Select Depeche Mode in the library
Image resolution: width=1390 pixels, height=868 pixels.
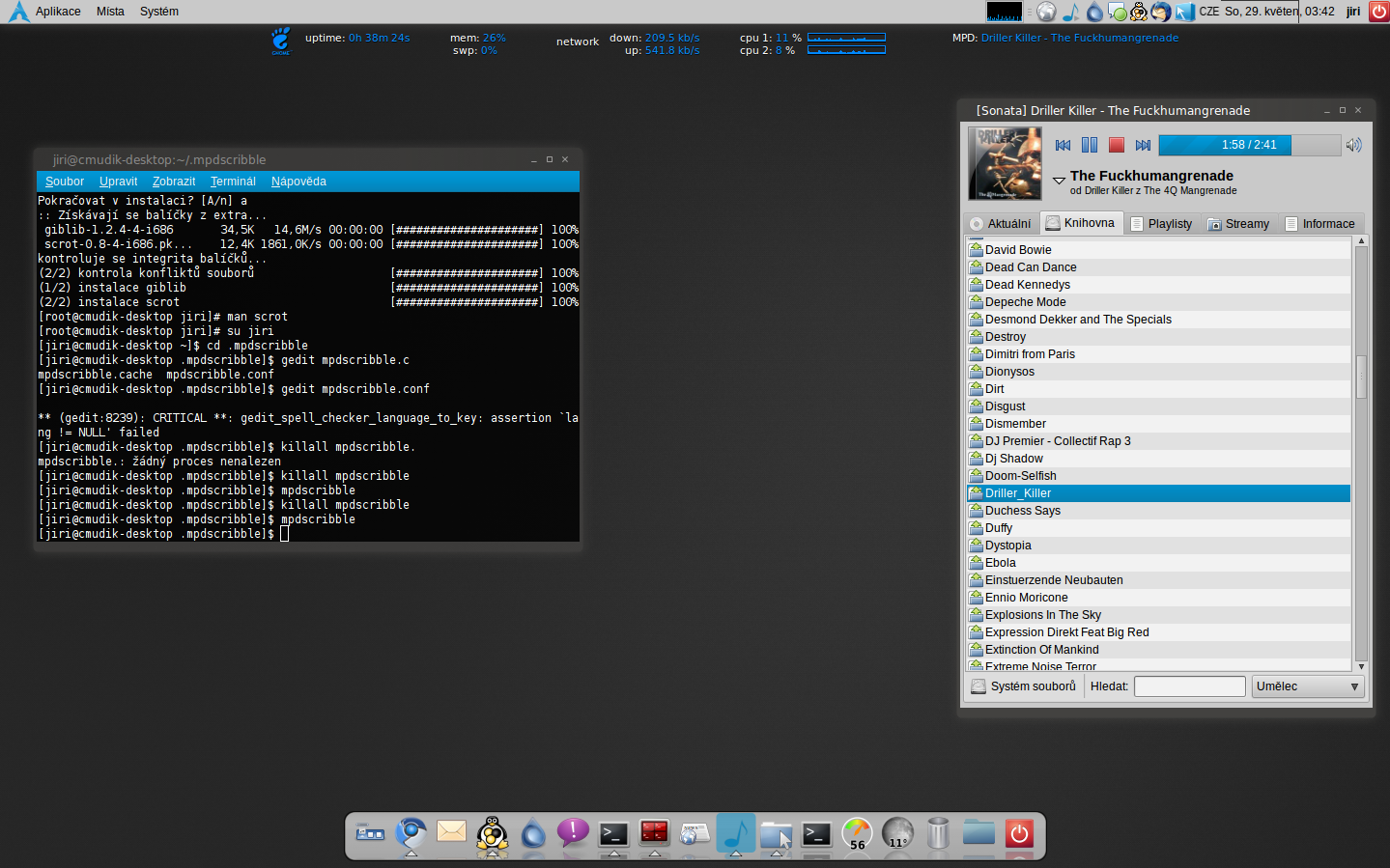click(1158, 301)
